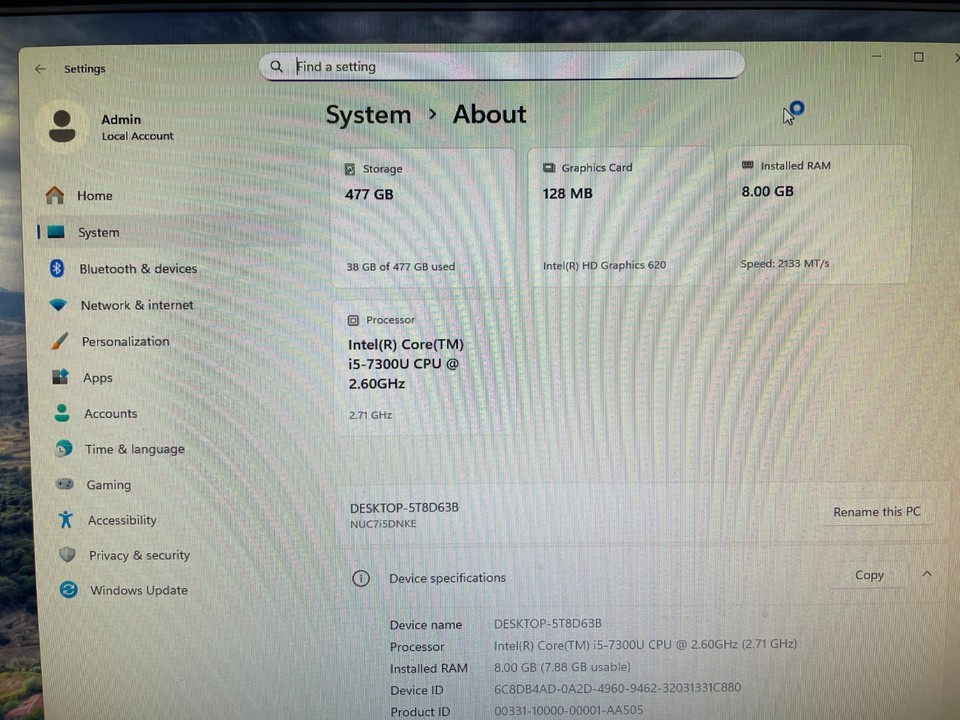Select the Gaming icon
Screen dimensions: 960x720
click(62, 484)
